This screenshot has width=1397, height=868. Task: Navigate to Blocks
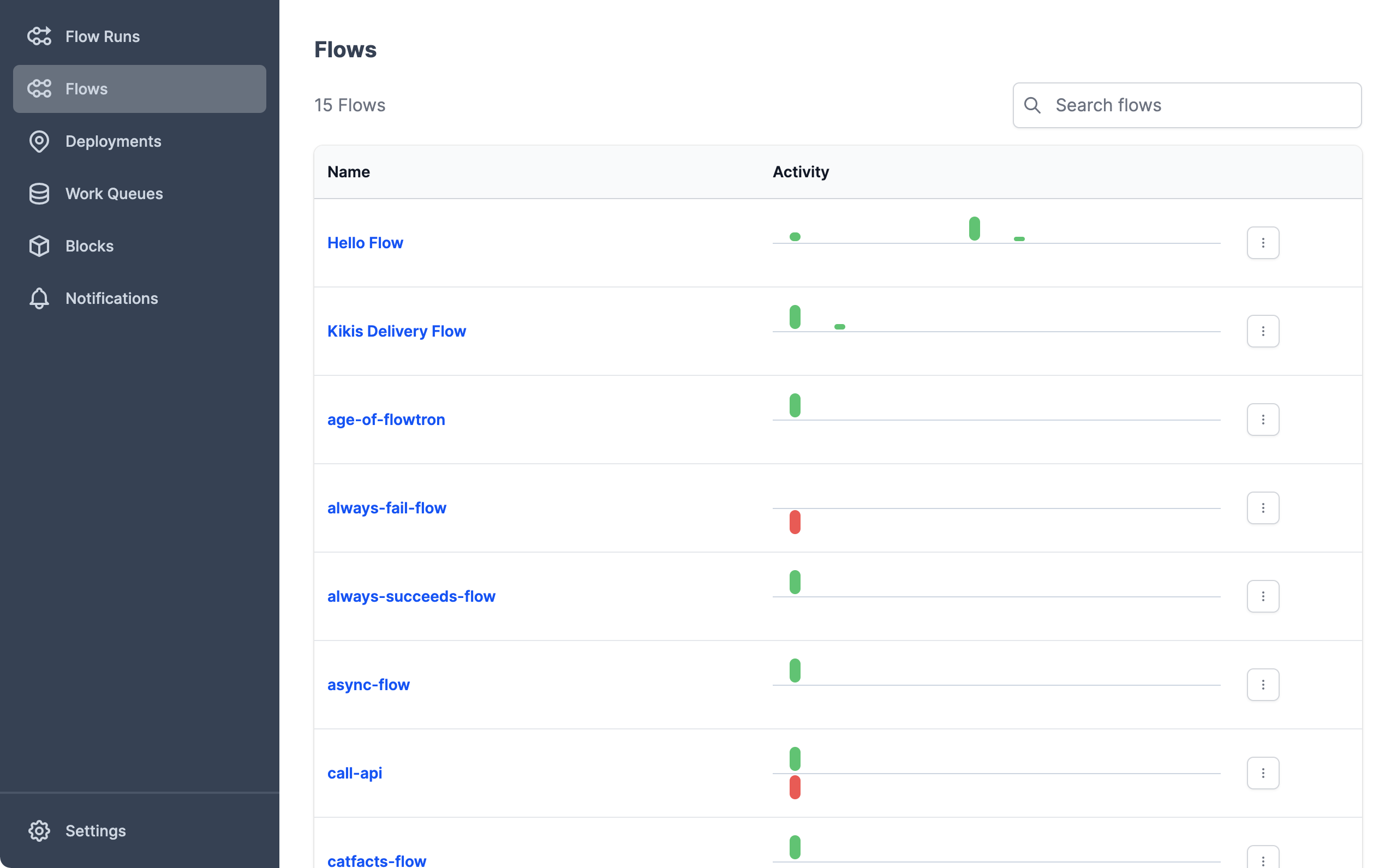(140, 246)
